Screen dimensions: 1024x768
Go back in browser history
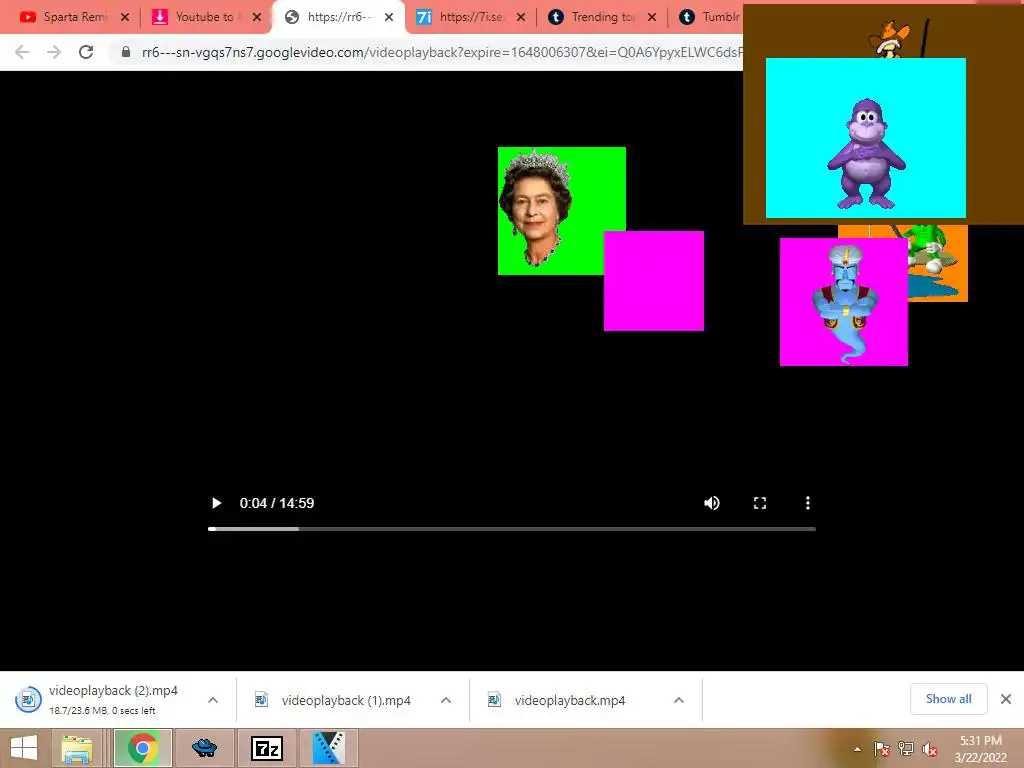pos(22,52)
